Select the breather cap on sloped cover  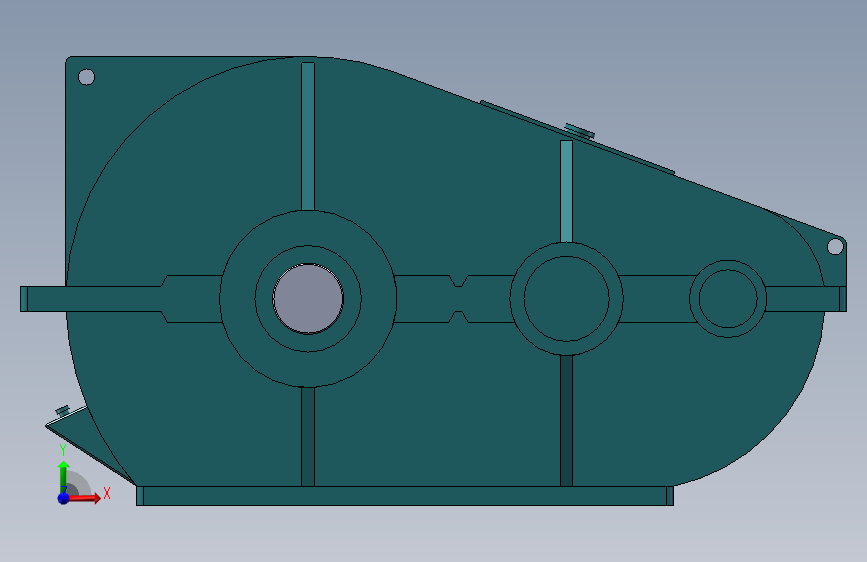579,131
